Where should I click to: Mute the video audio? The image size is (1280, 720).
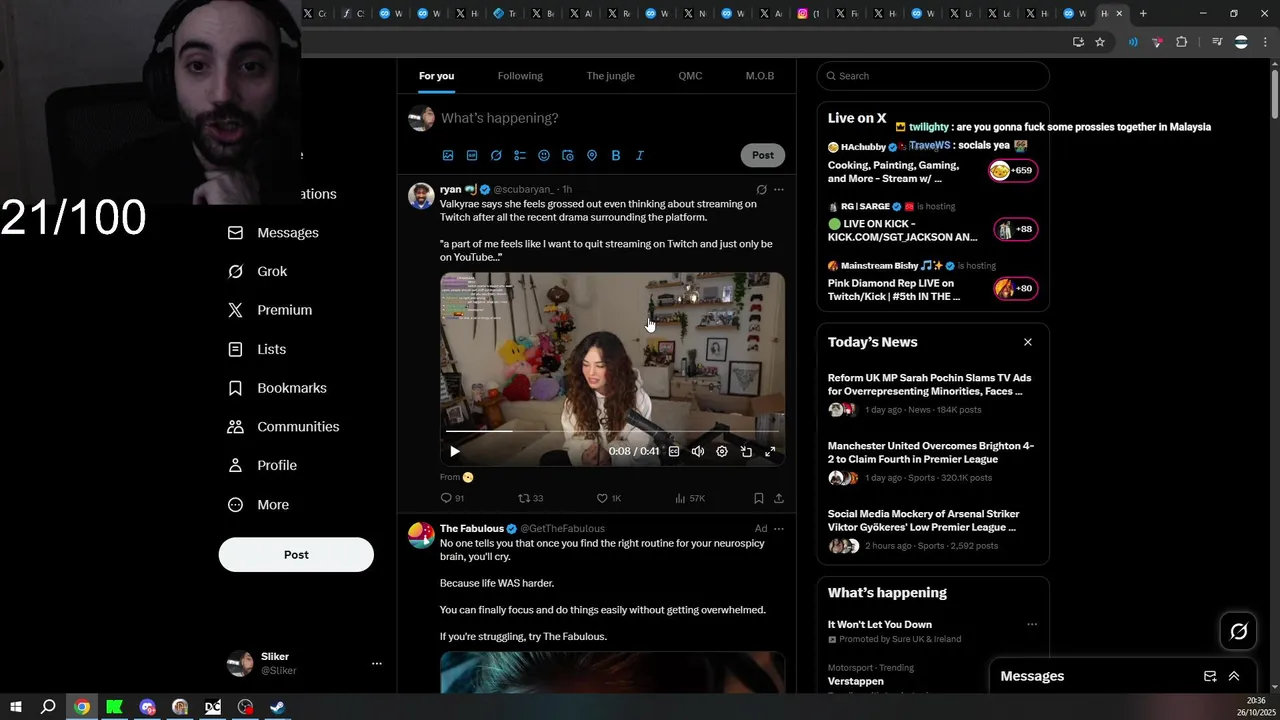point(698,451)
